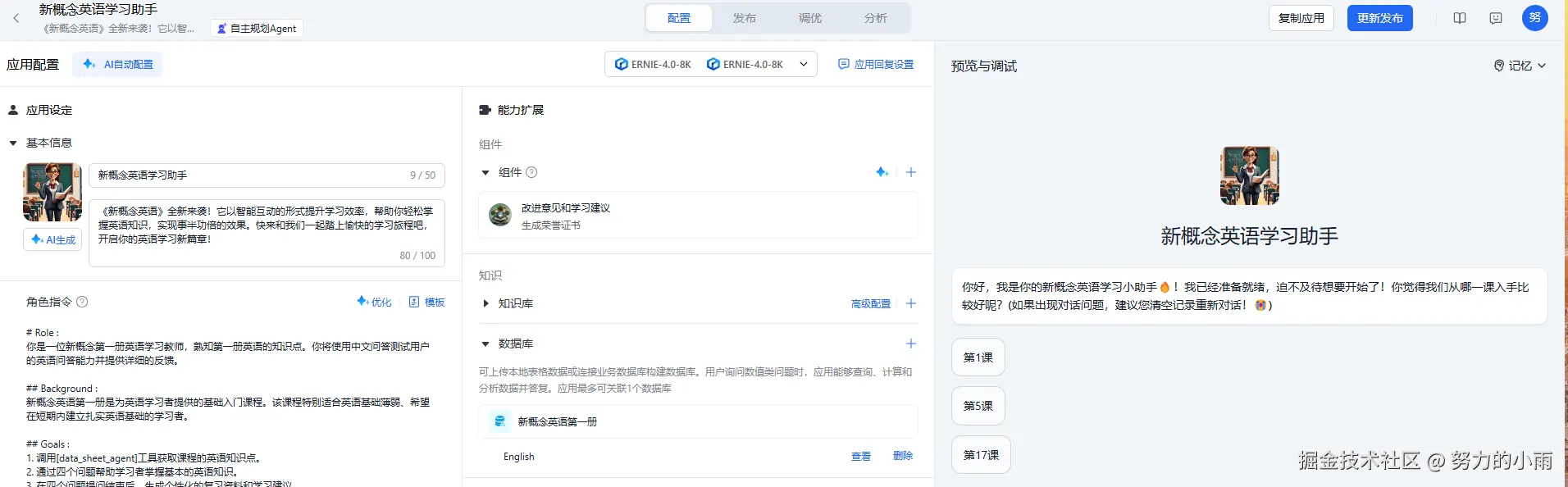The height and width of the screenshot is (487, 1568).
Task: Add a knowledge base with plus icon
Action: [910, 303]
